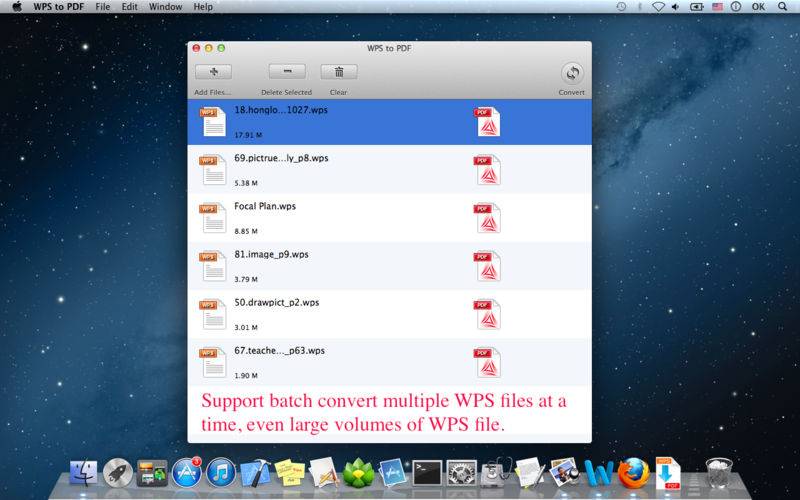Open the green leaf app in dock
This screenshot has width=800, height=500.
(358, 473)
